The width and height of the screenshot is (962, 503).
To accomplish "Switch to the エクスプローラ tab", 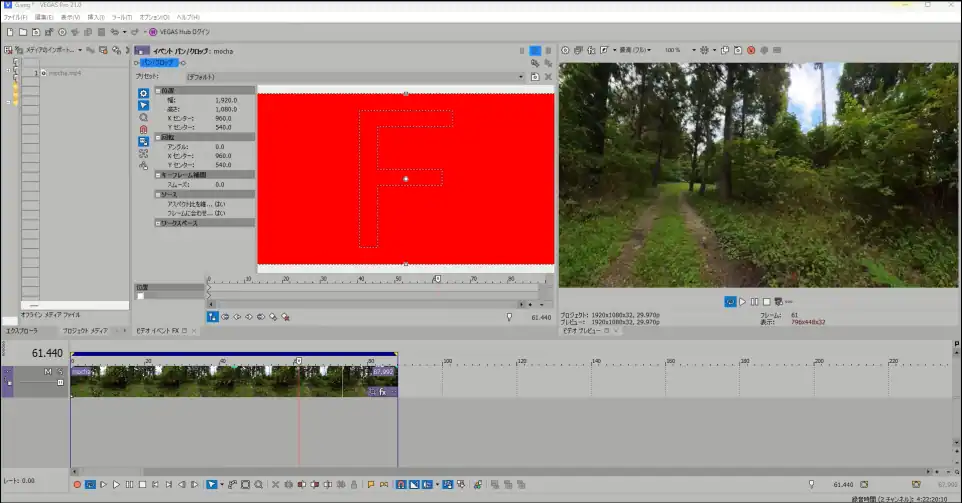I will 21,331.
